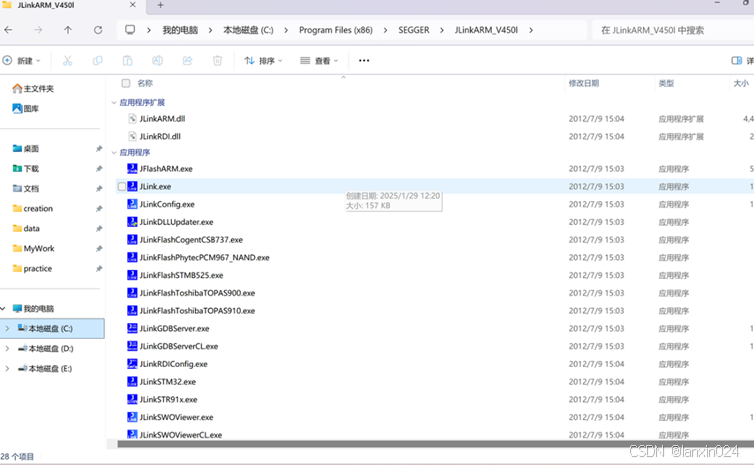Click the PC icon in address bar
The image size is (754, 465).
point(130,30)
